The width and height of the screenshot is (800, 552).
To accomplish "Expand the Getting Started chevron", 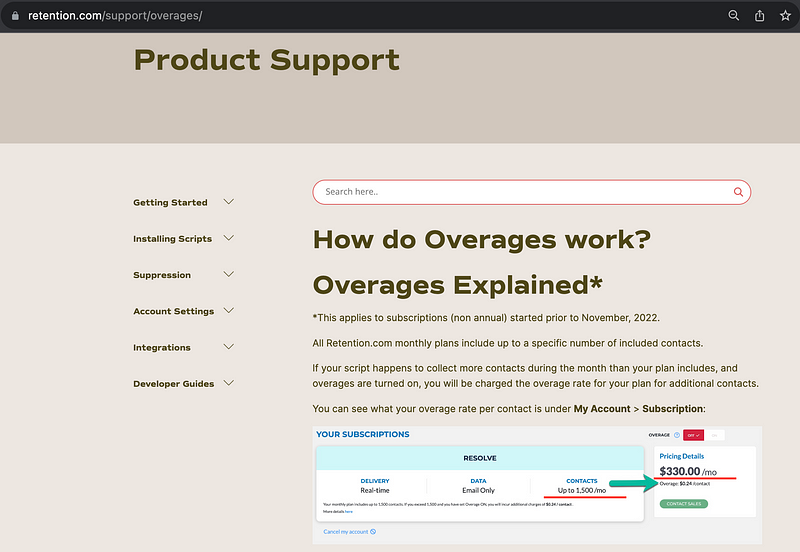I will point(229,202).
